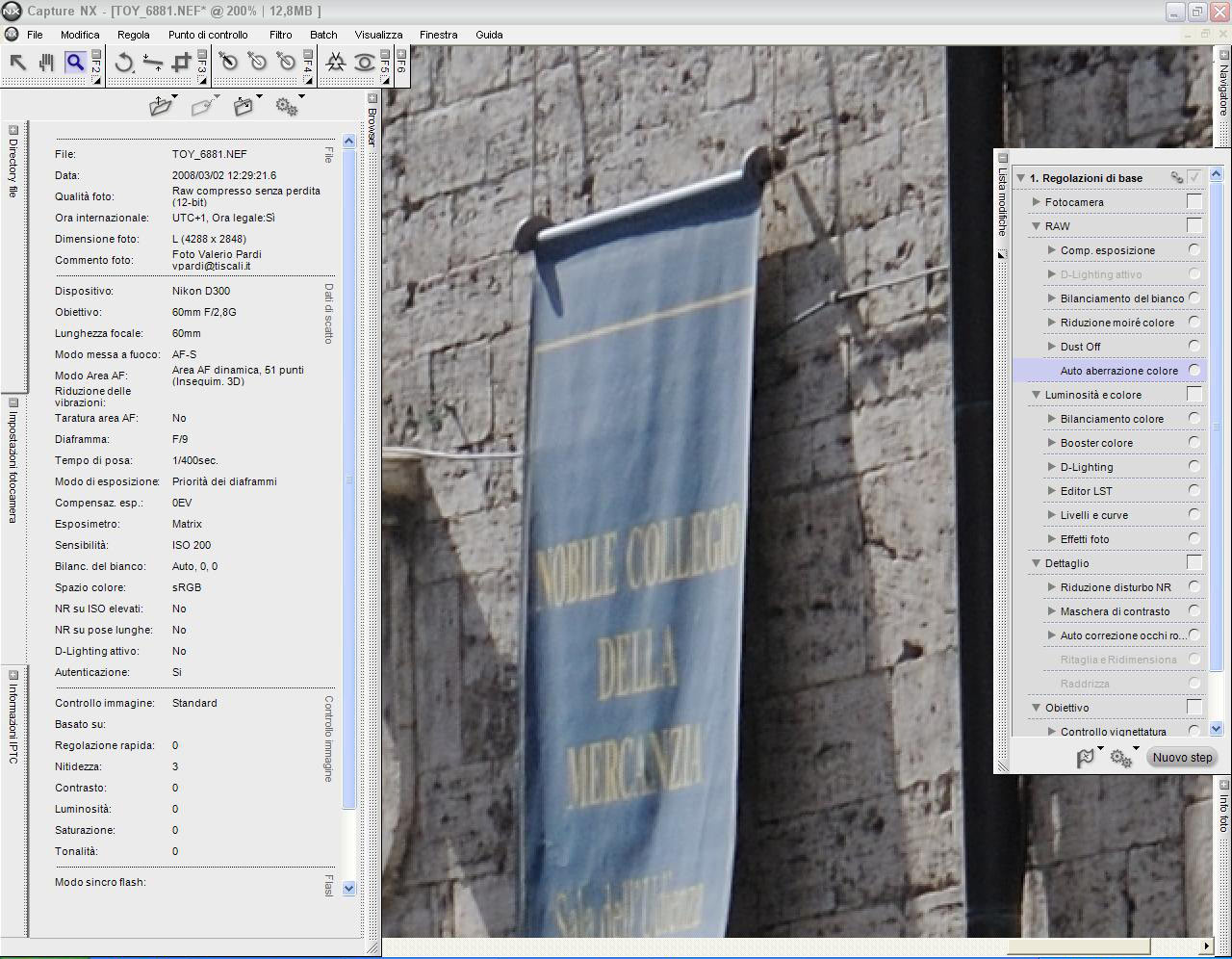Screen dimensions: 1232x959
Task: Enable the Auto aberrazione colore radio button
Action: (x=1194, y=370)
